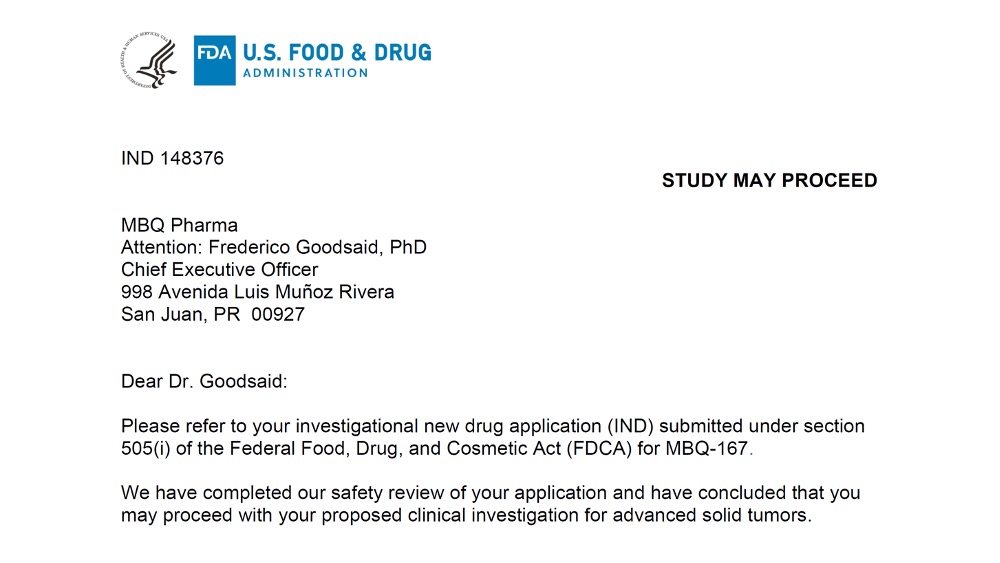Viewport: 1000px width, 563px height.
Task: Click the MBQ-167 drug name
Action: pos(706,448)
